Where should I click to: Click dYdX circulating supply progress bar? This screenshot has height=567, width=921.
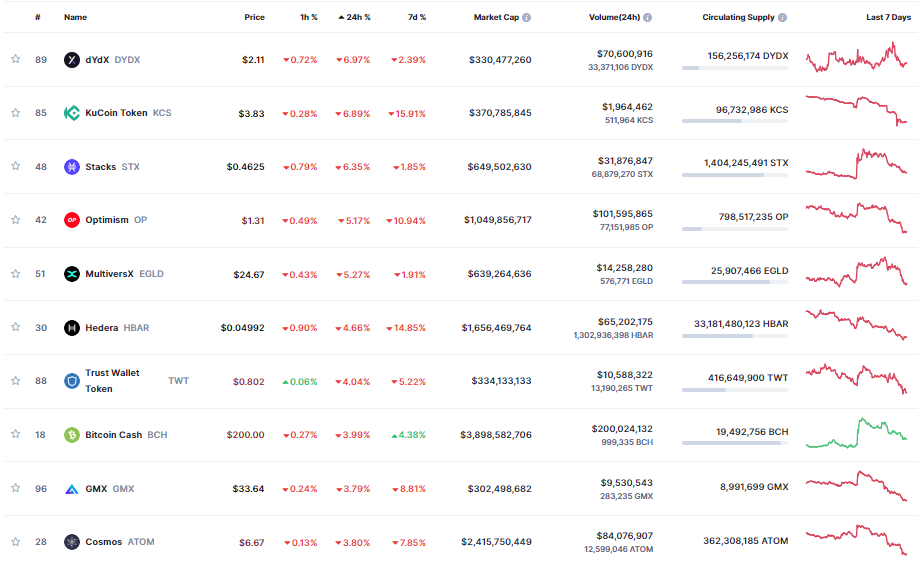pos(735,68)
